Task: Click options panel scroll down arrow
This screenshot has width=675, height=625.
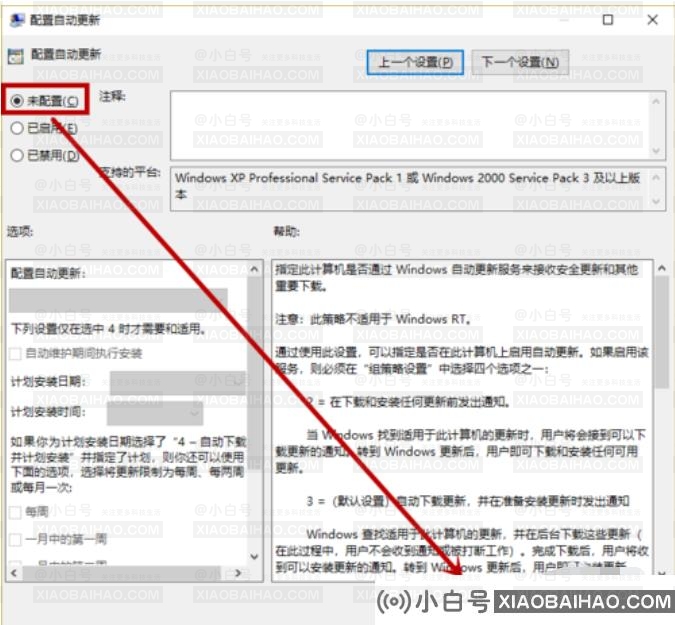Action: (254, 557)
